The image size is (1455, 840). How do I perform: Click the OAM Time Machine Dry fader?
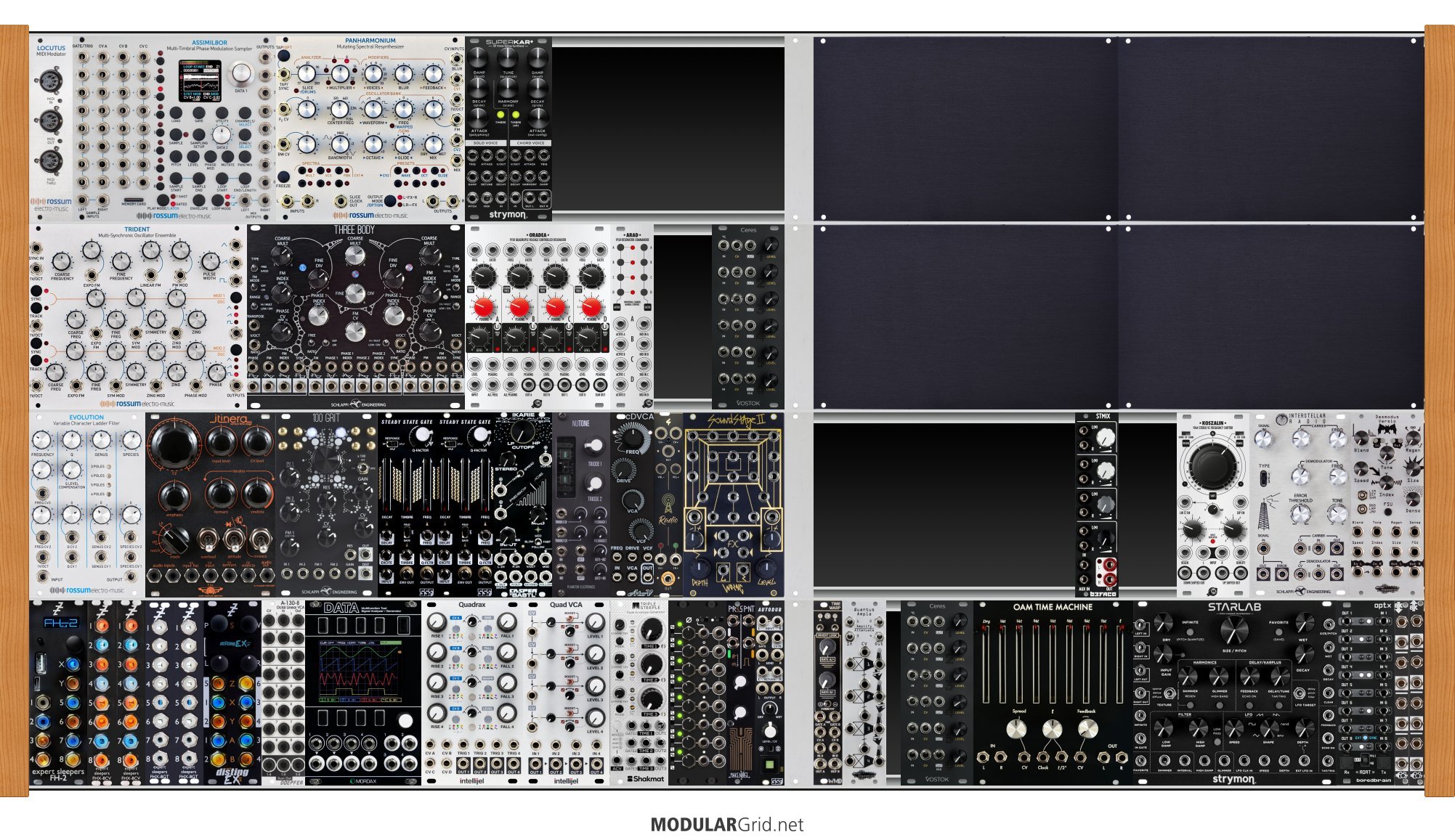pos(986,664)
